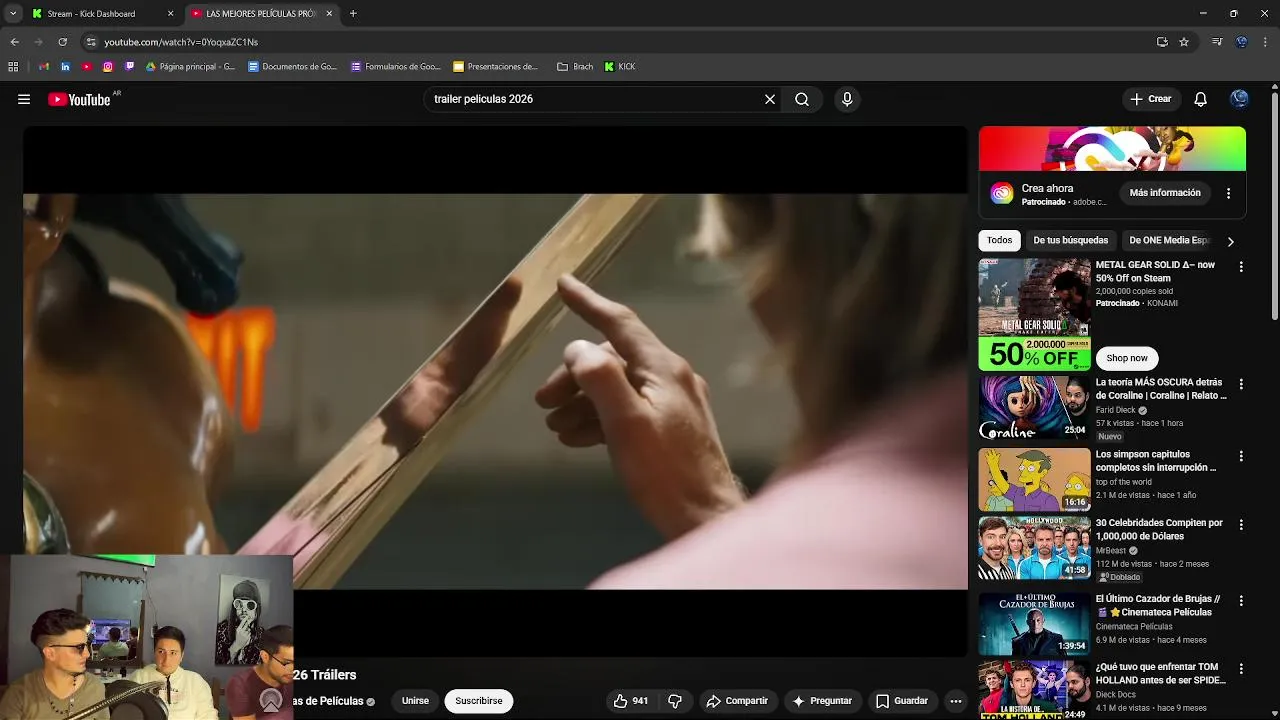Open the YouTube hamburger guide menu
Image resolution: width=1280 pixels, height=720 pixels.
[x=24, y=99]
